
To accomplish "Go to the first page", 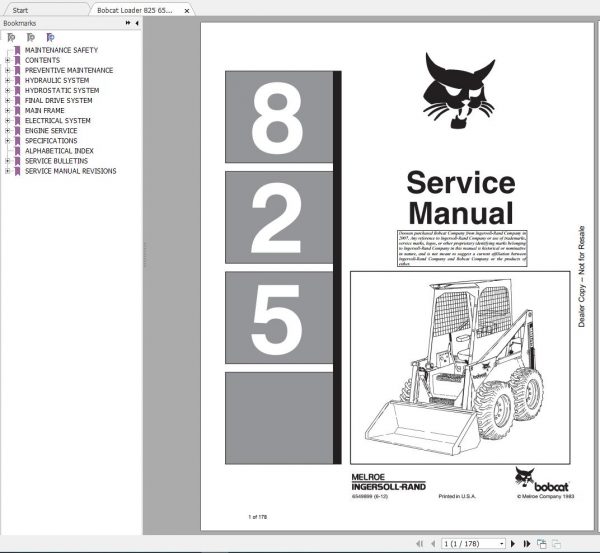I will tap(420, 543).
